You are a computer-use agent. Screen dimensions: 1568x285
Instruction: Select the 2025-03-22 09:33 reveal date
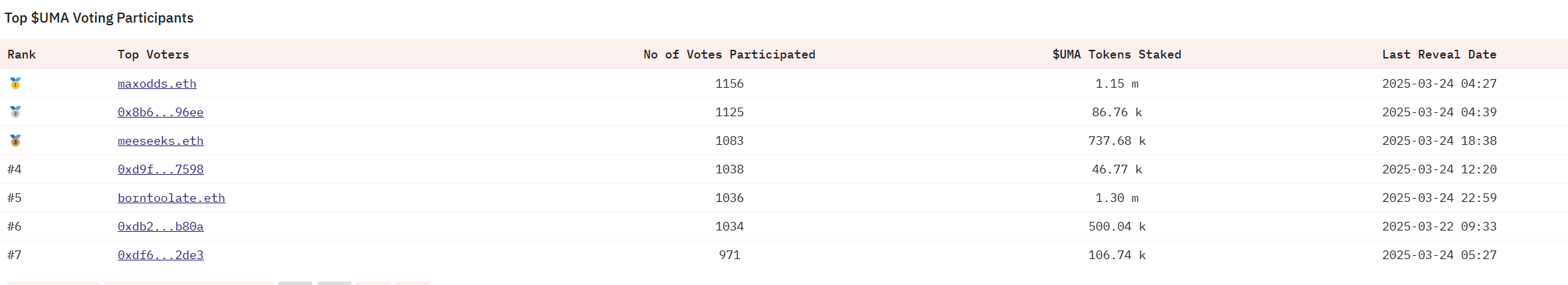pos(1439,227)
